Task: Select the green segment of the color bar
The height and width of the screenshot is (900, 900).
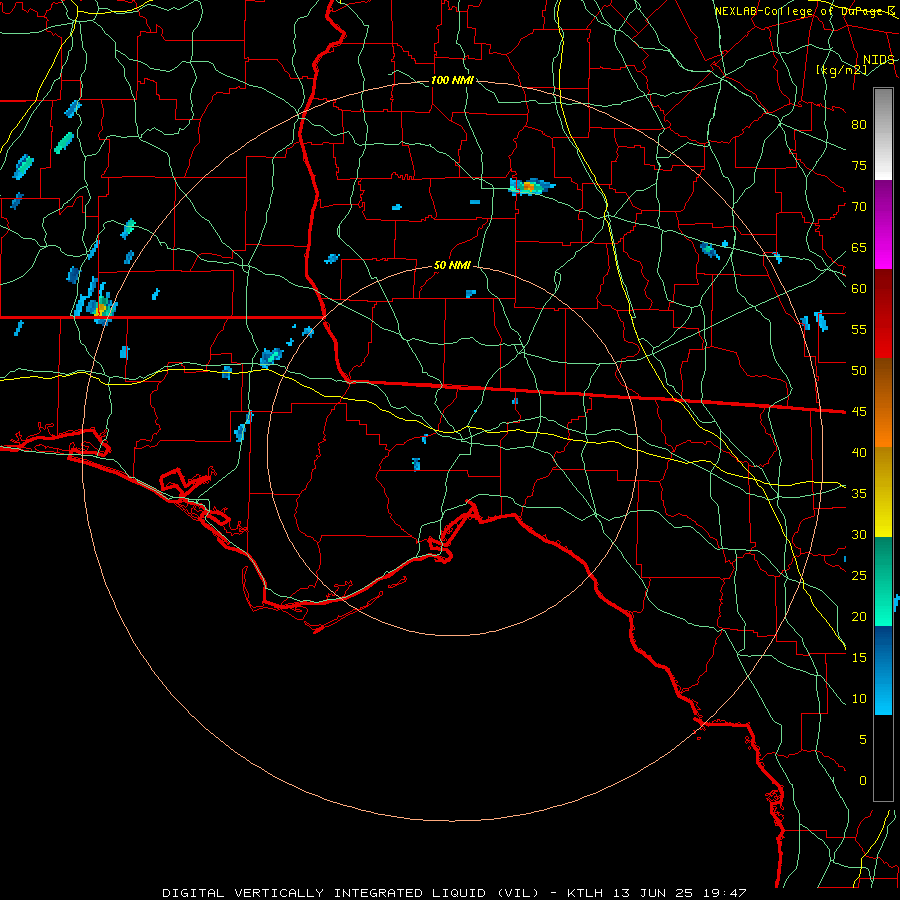Action: tap(883, 581)
